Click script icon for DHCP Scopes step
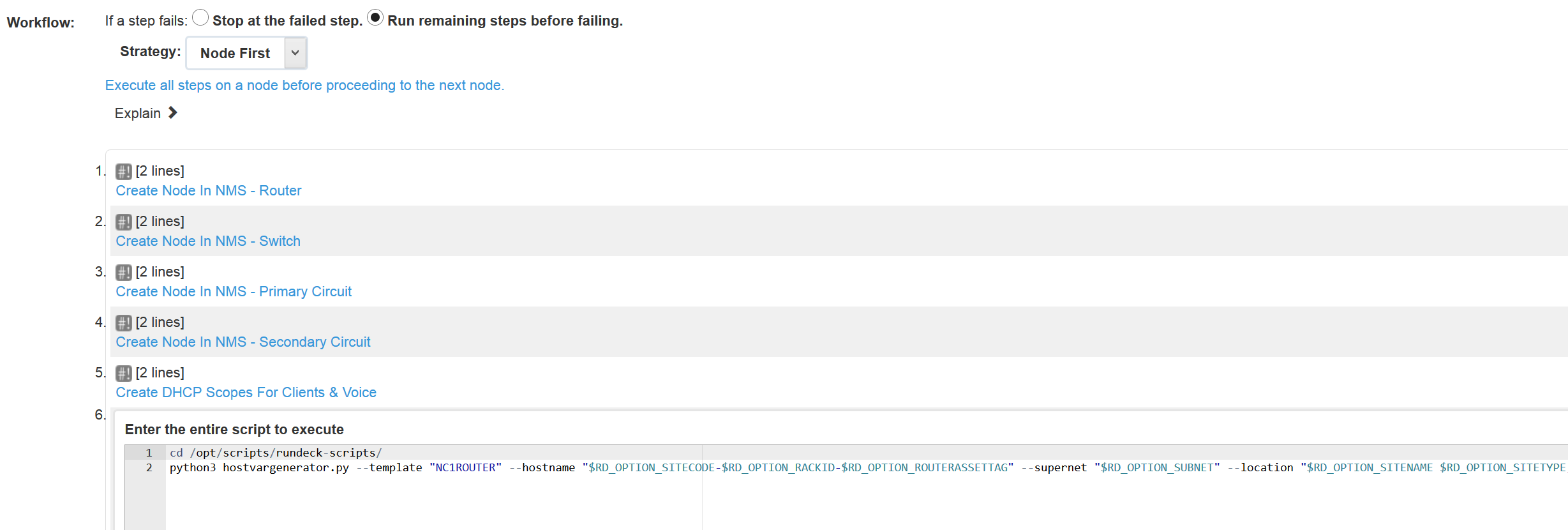 tap(123, 373)
